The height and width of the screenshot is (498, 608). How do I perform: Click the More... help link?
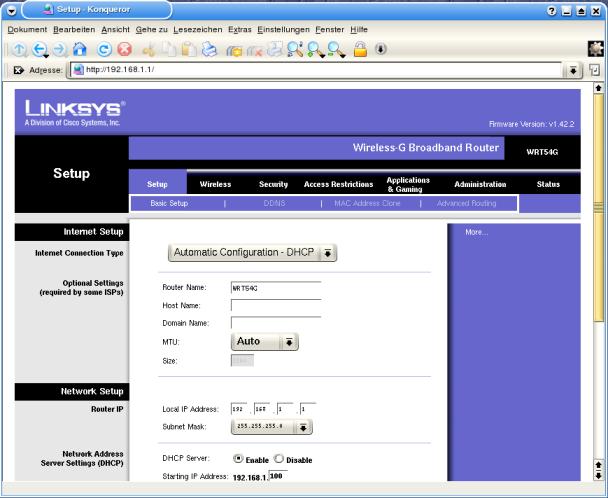476,232
